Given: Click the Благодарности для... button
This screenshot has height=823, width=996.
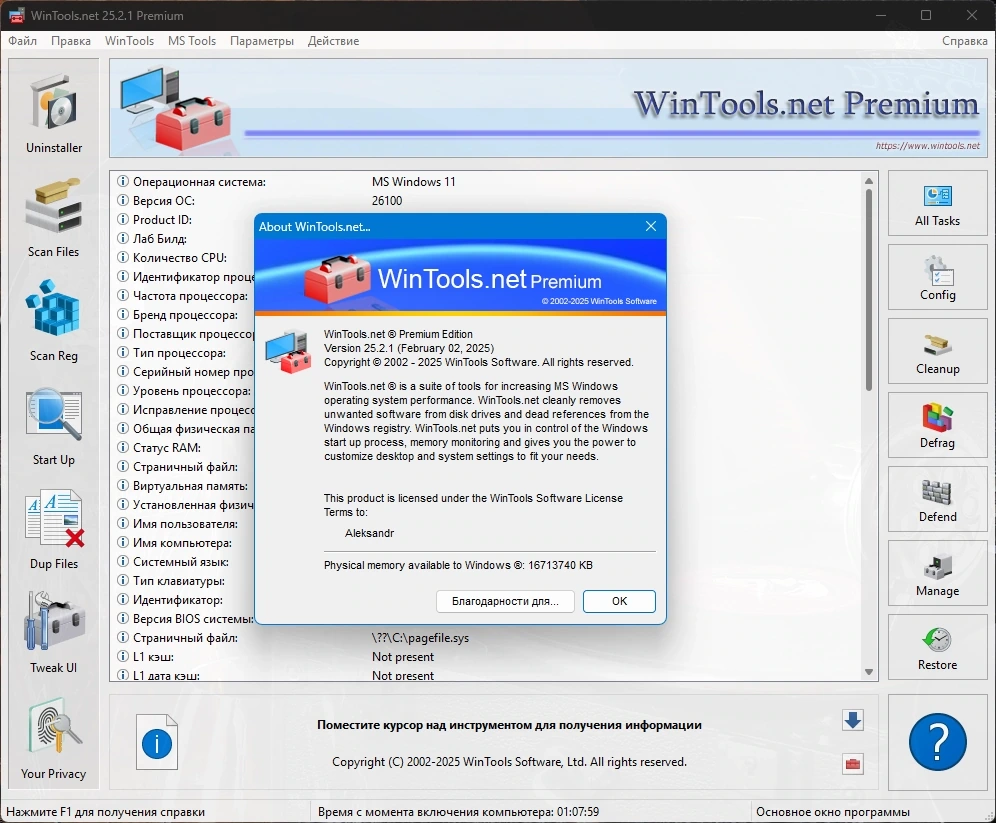Looking at the screenshot, I should click(505, 601).
